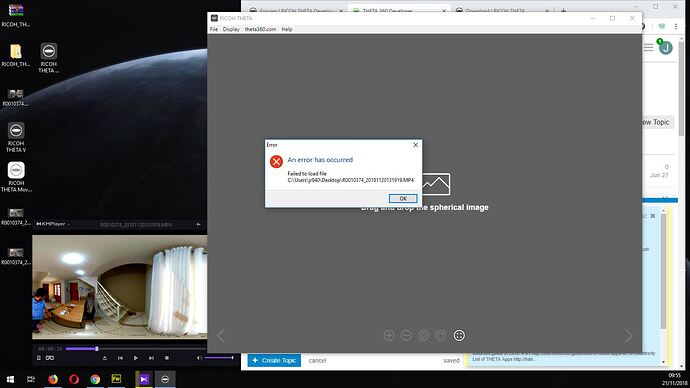
Task: Click previous track button in KMPlayer
Action: pyautogui.click(x=120, y=358)
